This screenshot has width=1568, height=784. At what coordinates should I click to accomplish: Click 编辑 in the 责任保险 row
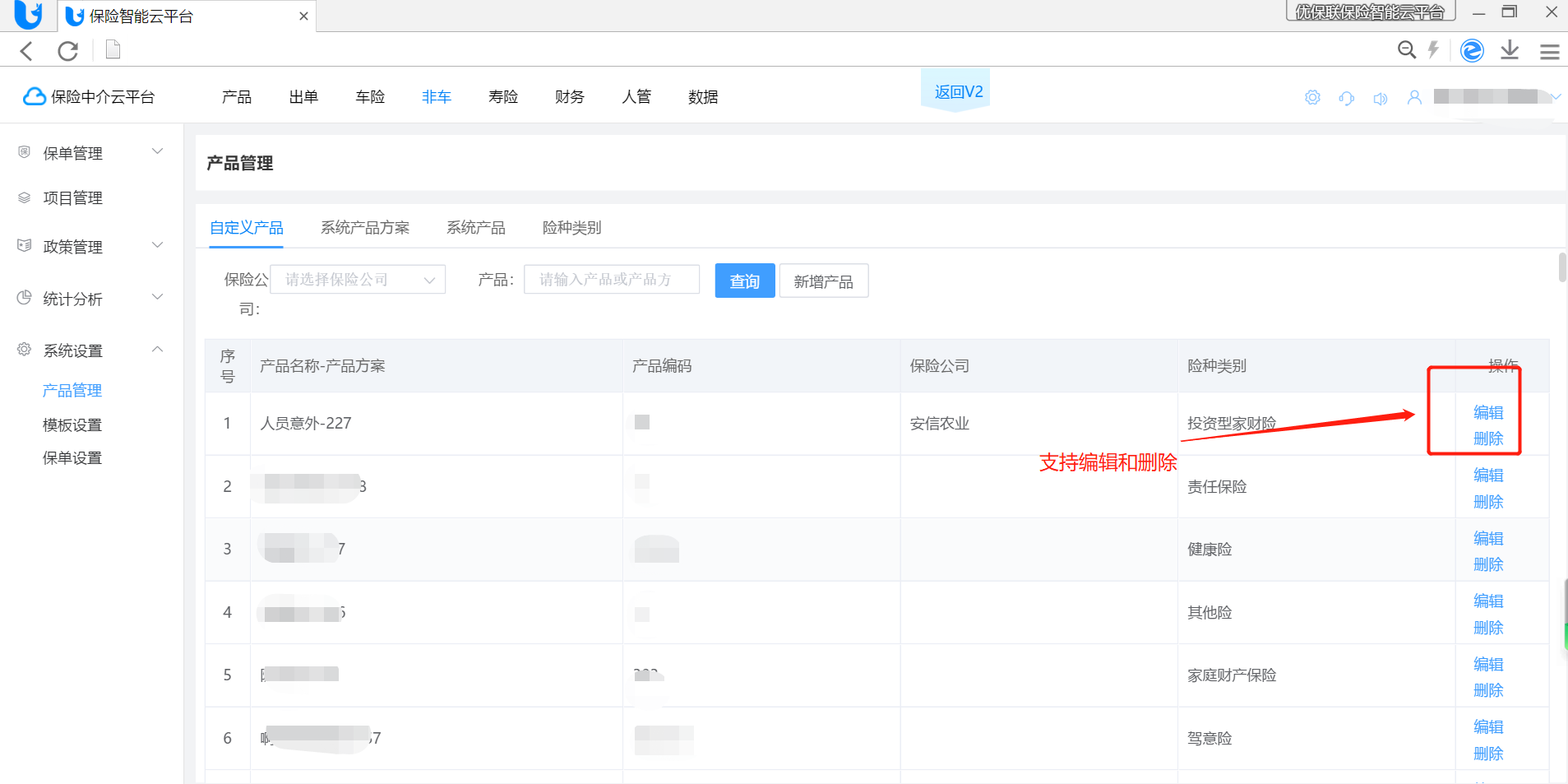click(1488, 475)
